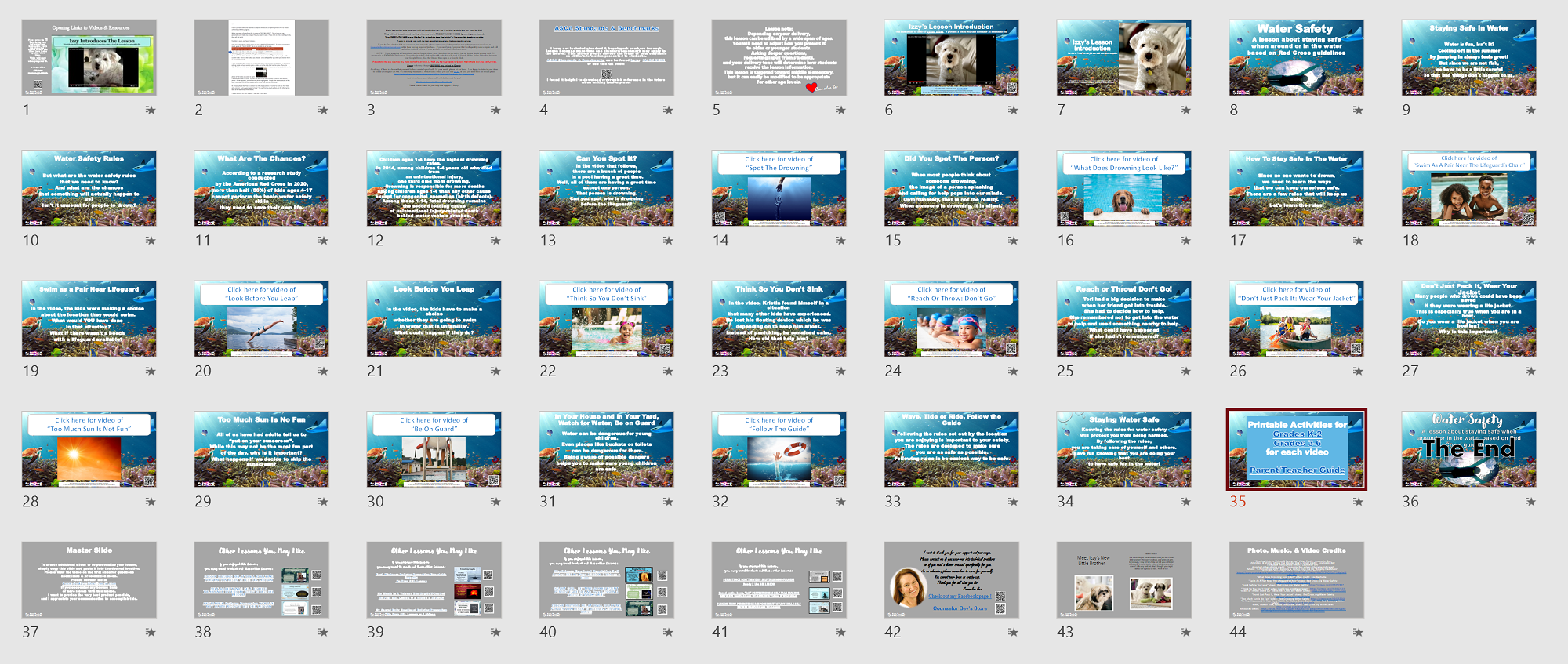Select the "Too Much Sun Is Not Fun" video slide
Image resolution: width=1568 pixels, height=664 pixels.
[89, 449]
